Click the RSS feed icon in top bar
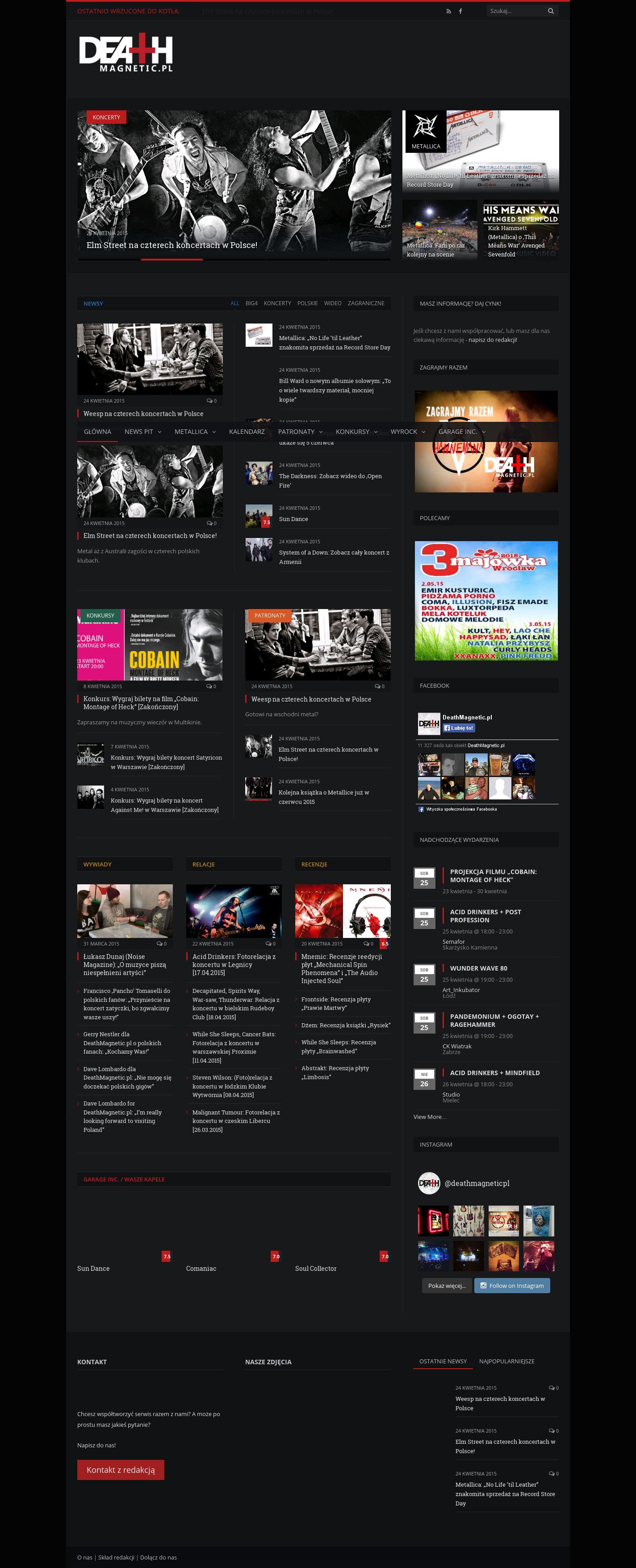Image resolution: width=636 pixels, height=1568 pixels. click(448, 11)
